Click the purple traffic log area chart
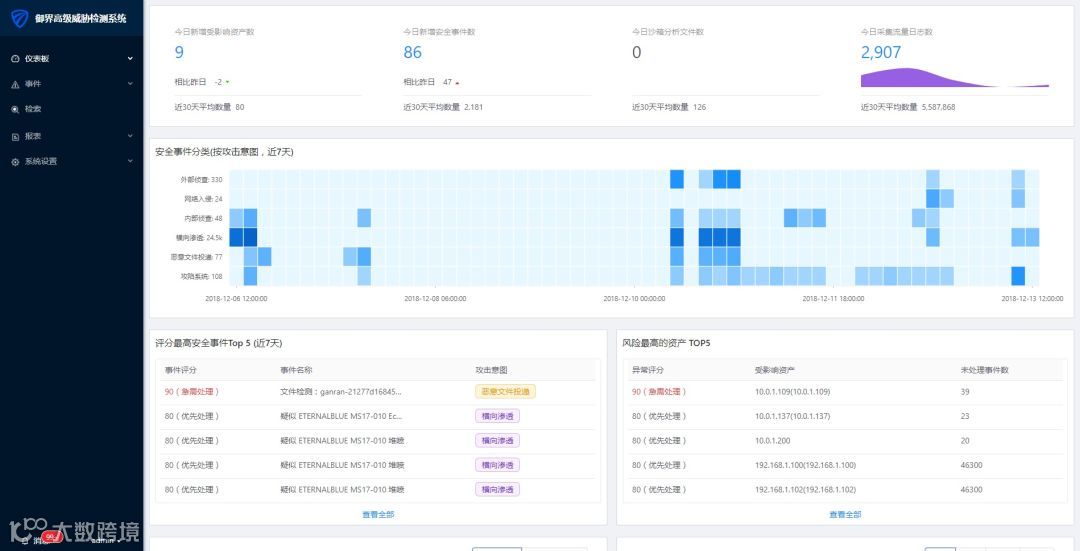Viewport: 1080px width, 551px height. coord(955,78)
